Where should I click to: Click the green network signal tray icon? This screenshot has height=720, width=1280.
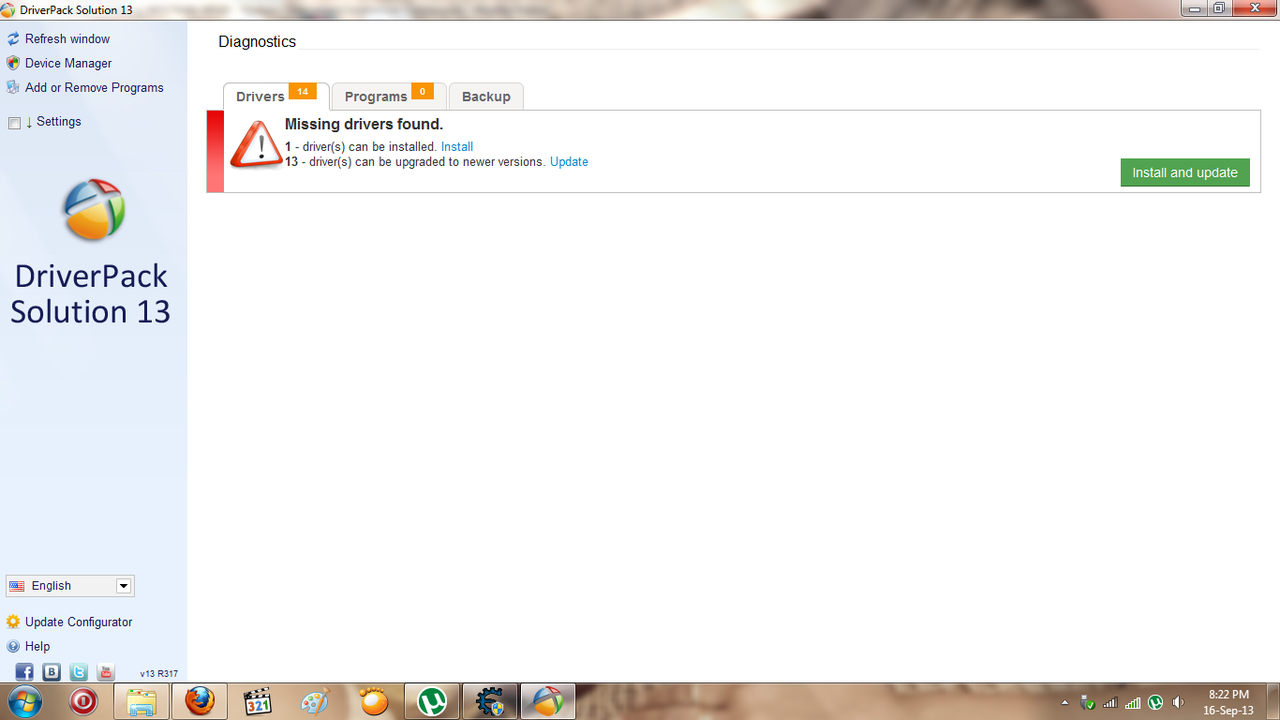[x=1133, y=702]
